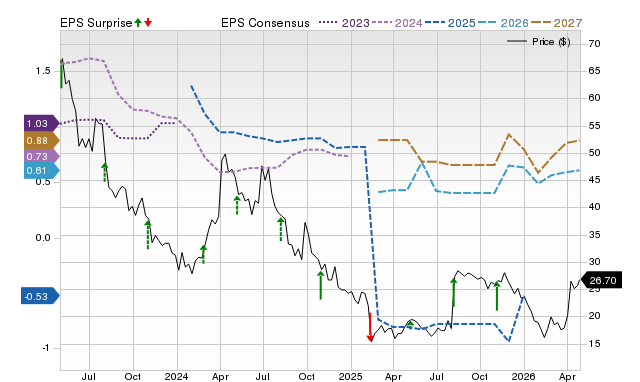The height and width of the screenshot is (382, 640).
Task: Click the 70 label on the price axis
Action: tap(595, 44)
